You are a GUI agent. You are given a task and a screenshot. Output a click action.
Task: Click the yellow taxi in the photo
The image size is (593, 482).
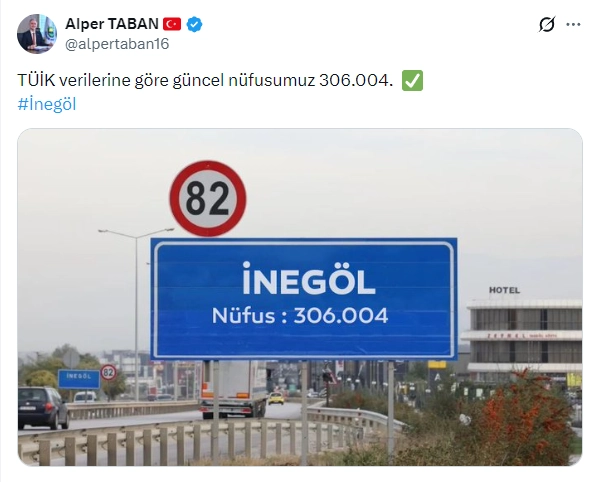(x=276, y=398)
